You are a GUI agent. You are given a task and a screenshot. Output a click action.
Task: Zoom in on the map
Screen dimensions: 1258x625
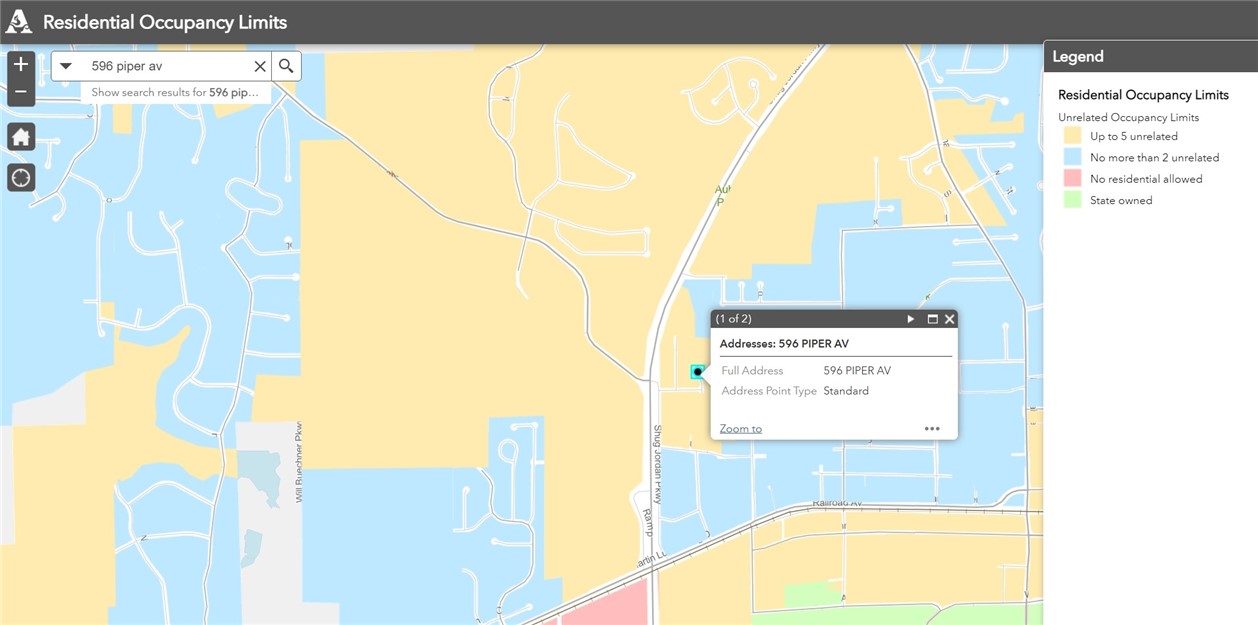tap(21, 65)
